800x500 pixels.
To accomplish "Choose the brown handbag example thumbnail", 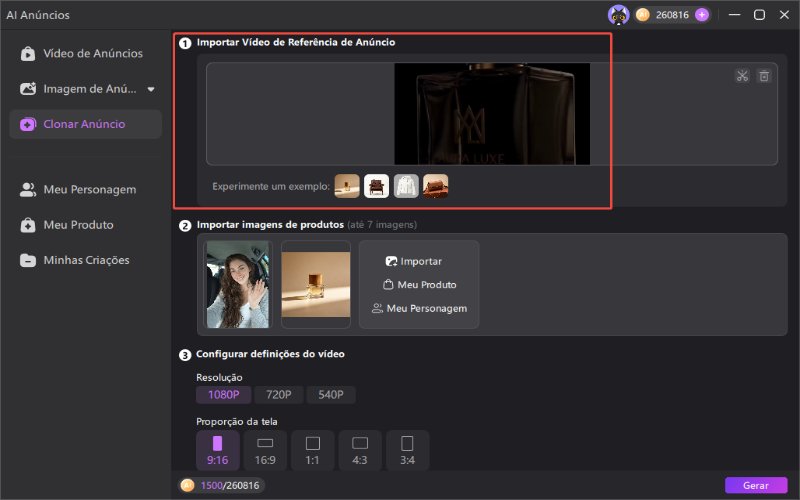I will click(435, 186).
